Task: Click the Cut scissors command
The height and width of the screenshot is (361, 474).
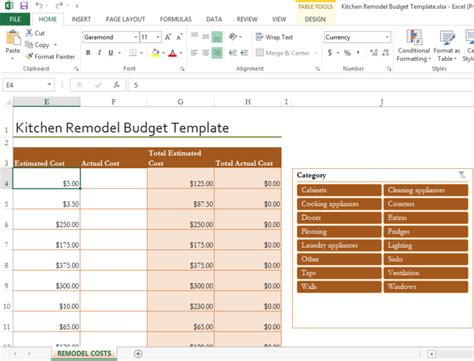Action: point(35,33)
